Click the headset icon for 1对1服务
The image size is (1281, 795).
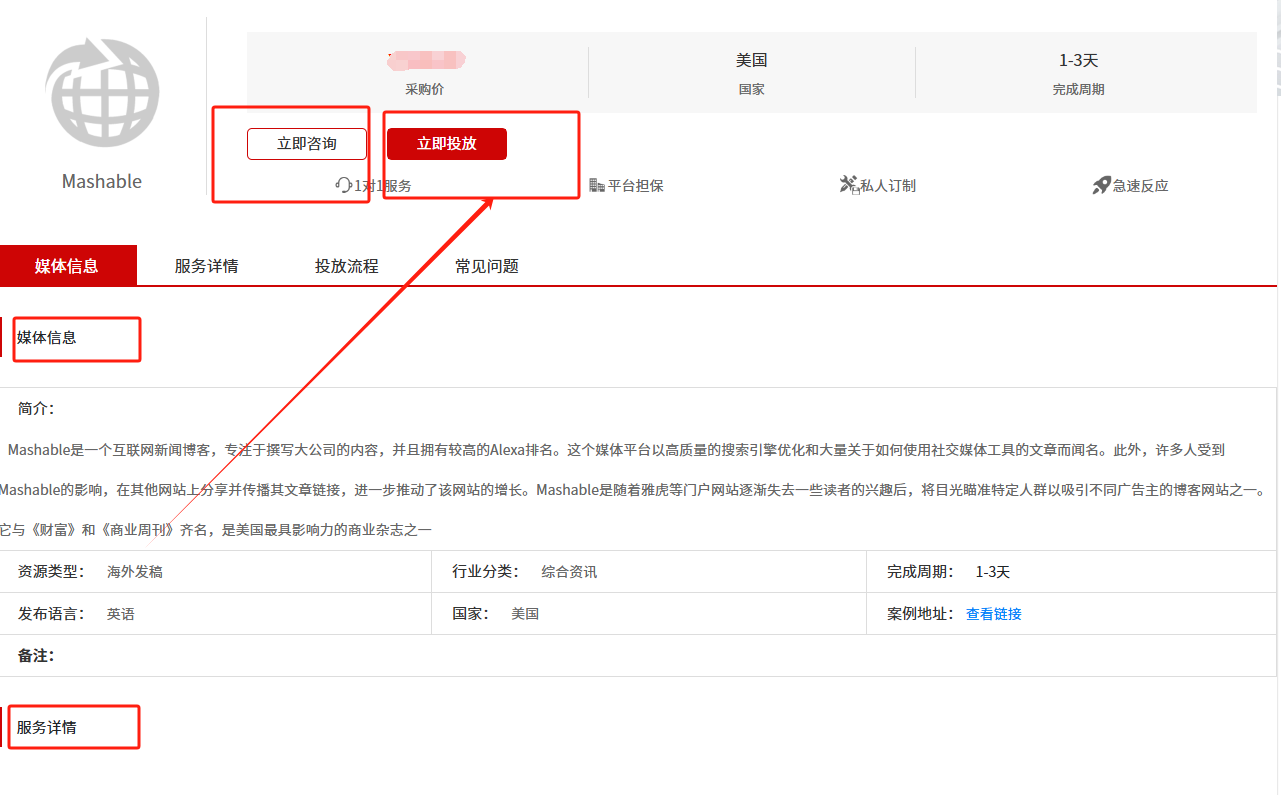click(x=344, y=185)
